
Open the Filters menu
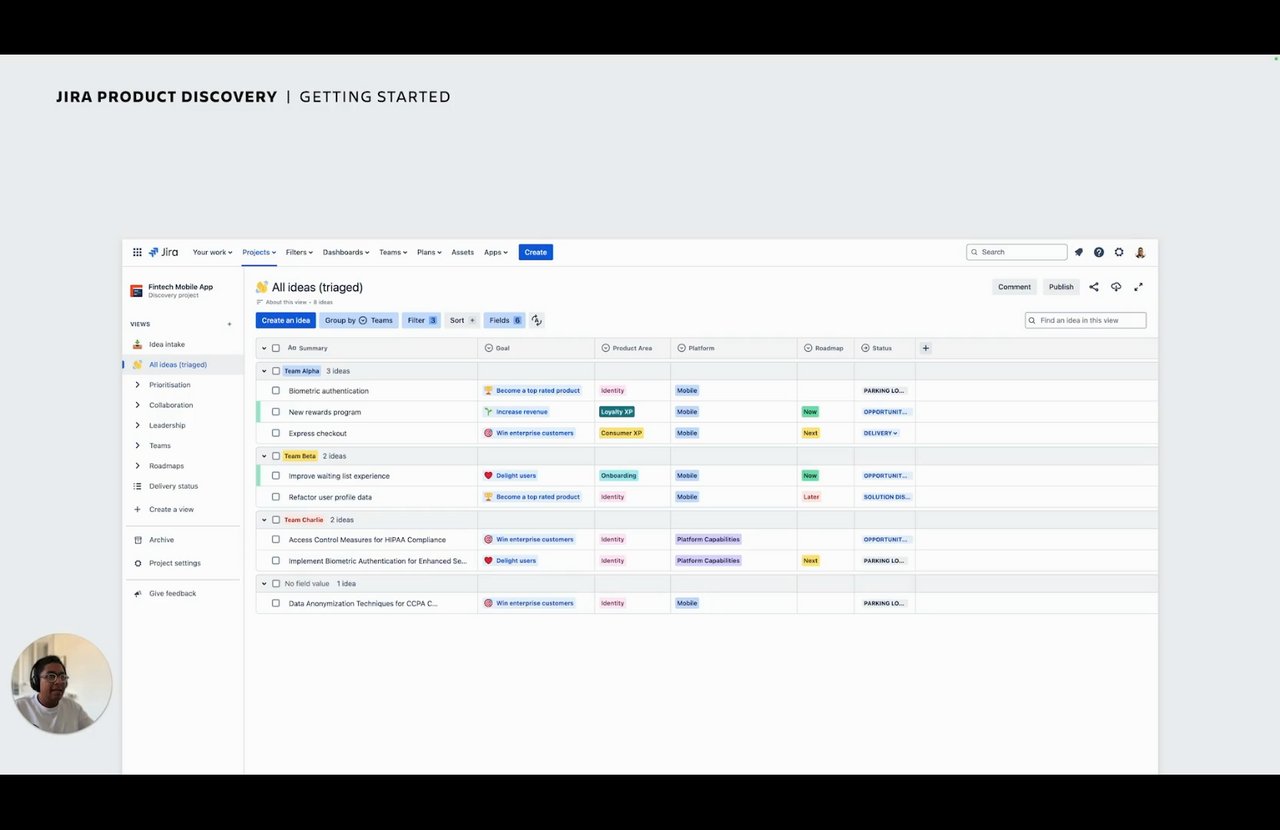(x=299, y=252)
